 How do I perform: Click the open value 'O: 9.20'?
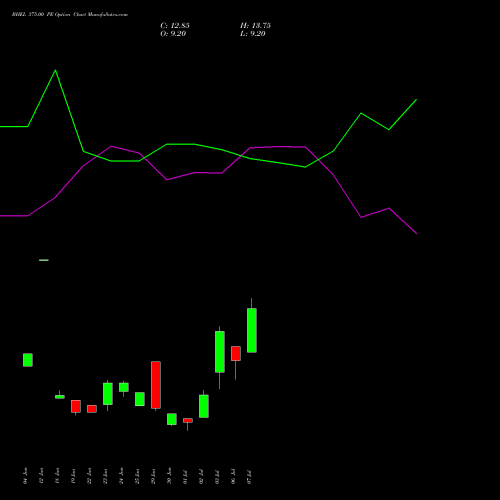[173, 34]
